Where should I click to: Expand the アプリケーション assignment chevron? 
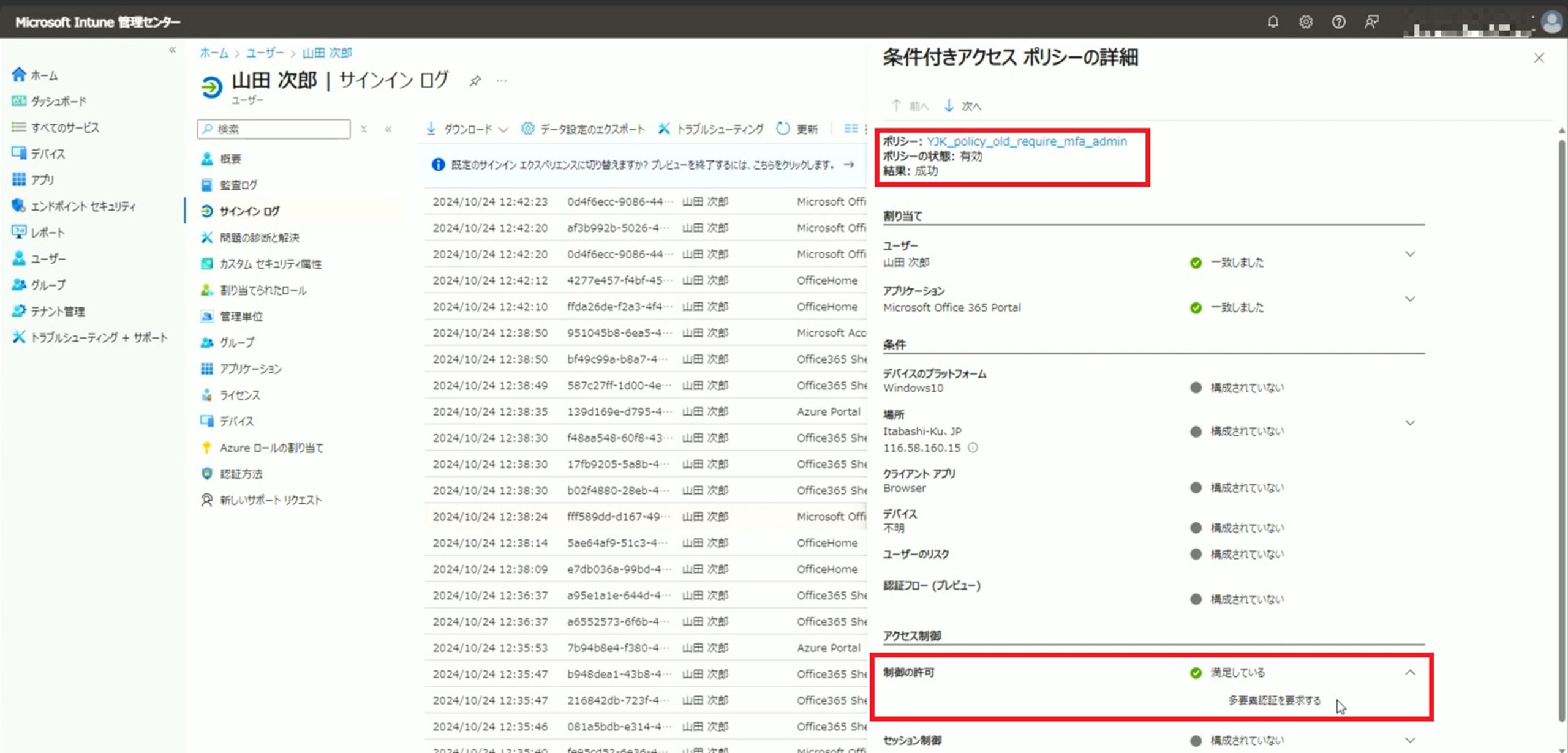(x=1410, y=299)
